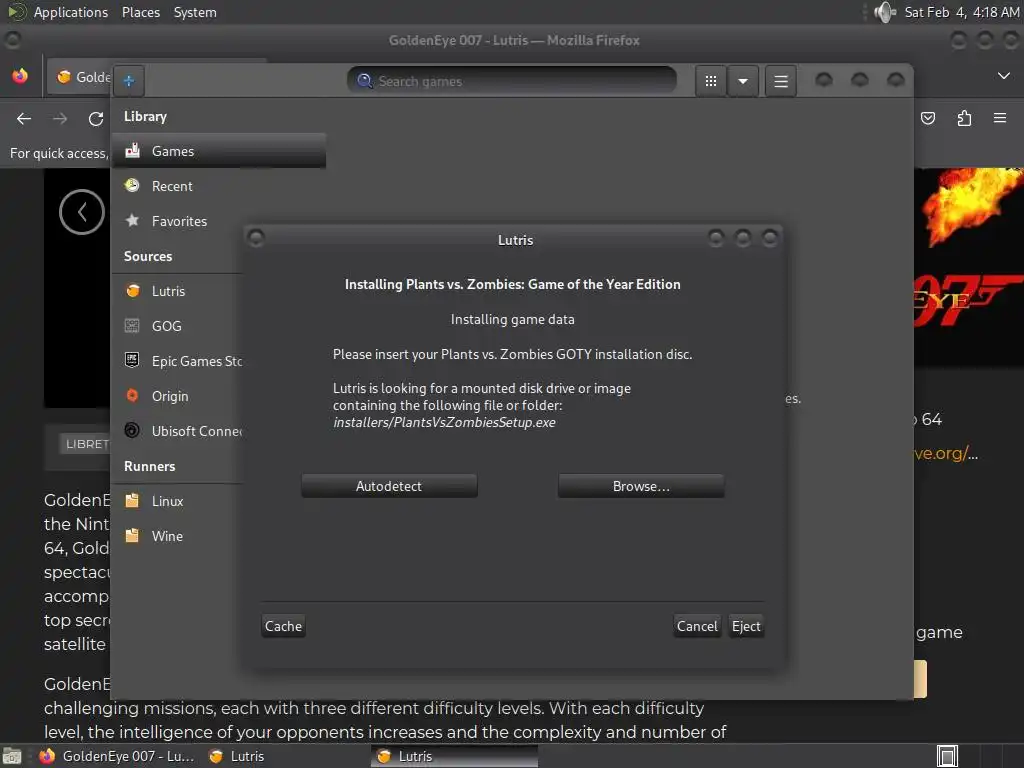Click the clock showing Sat Feb 4

pyautogui.click(x=961, y=12)
